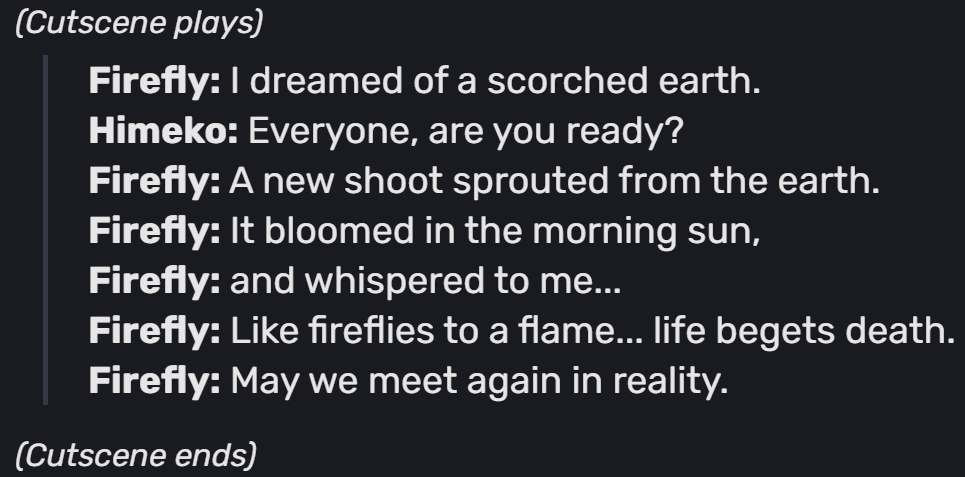Click the phrase "Like fireflies to a flame..."
Viewport: 965px width, 477px height.
(435, 336)
